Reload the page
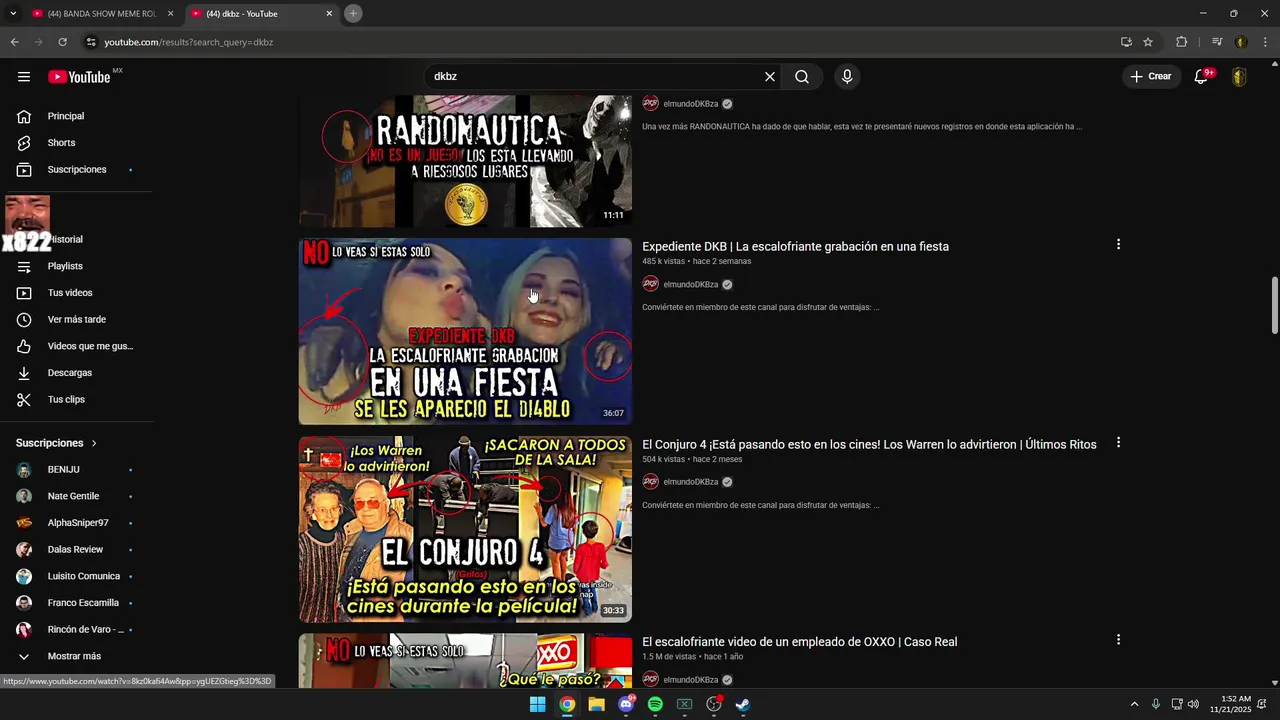Viewport: 1280px width, 720px height. point(62,42)
